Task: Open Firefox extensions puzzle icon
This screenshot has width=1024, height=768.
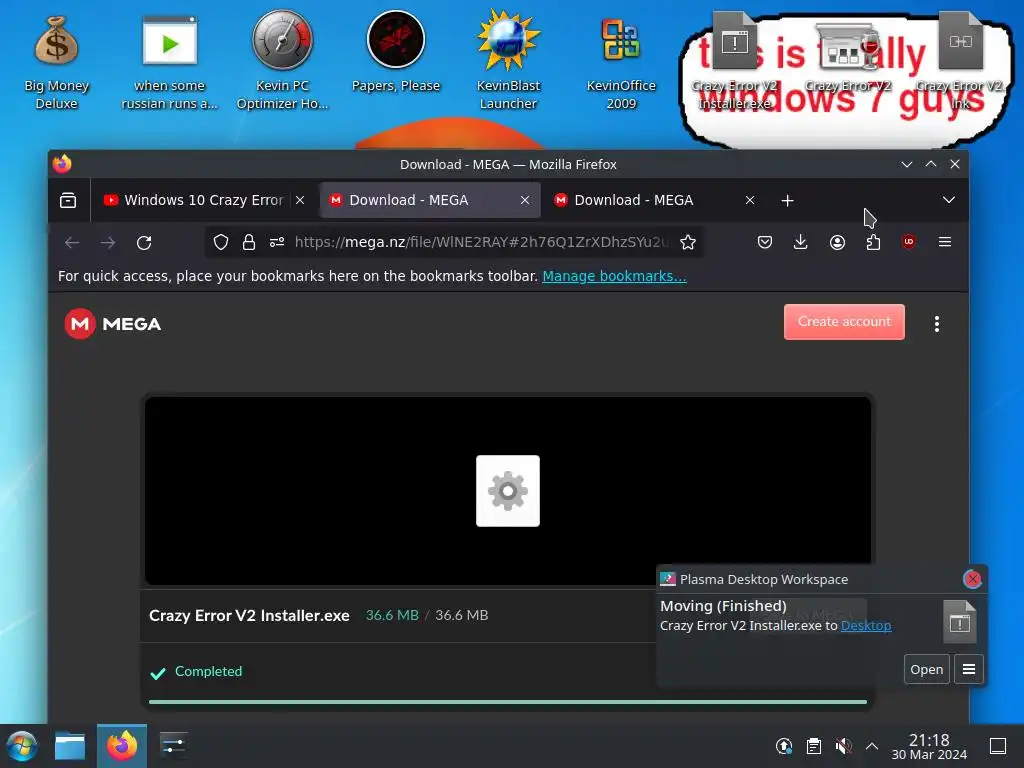Action: click(x=873, y=242)
